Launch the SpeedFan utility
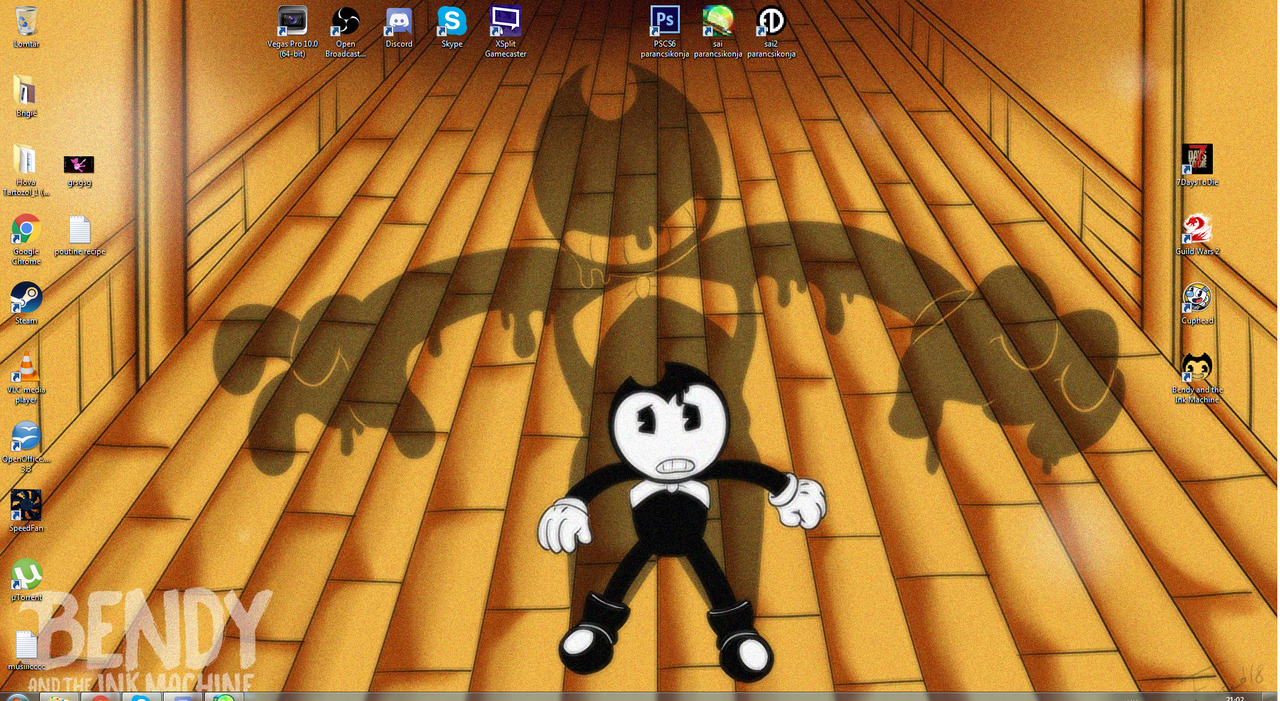This screenshot has height=701, width=1280. tap(24, 505)
